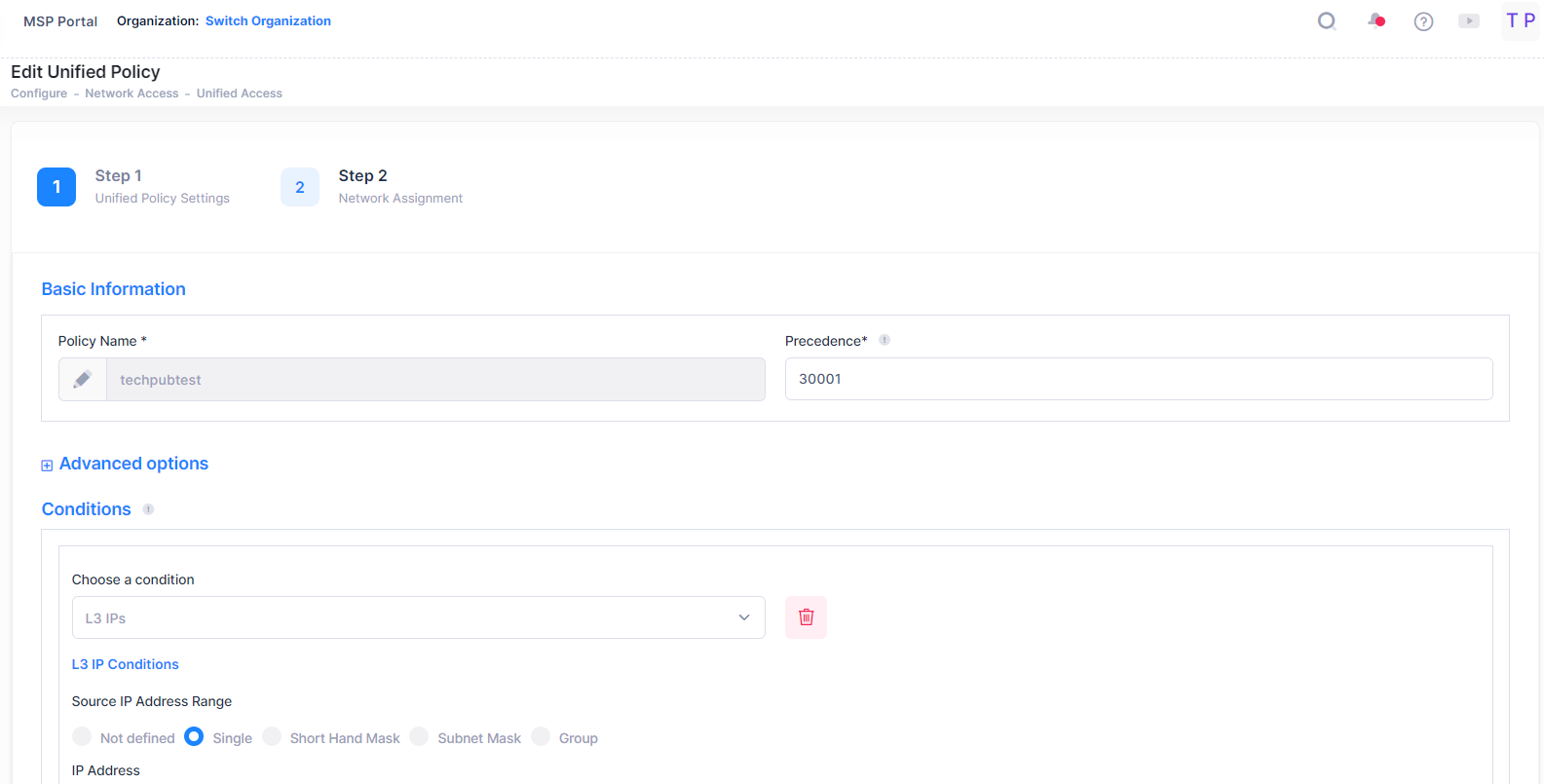This screenshot has width=1544, height=784.
Task: Click the Precedence input field
Action: 1138,379
